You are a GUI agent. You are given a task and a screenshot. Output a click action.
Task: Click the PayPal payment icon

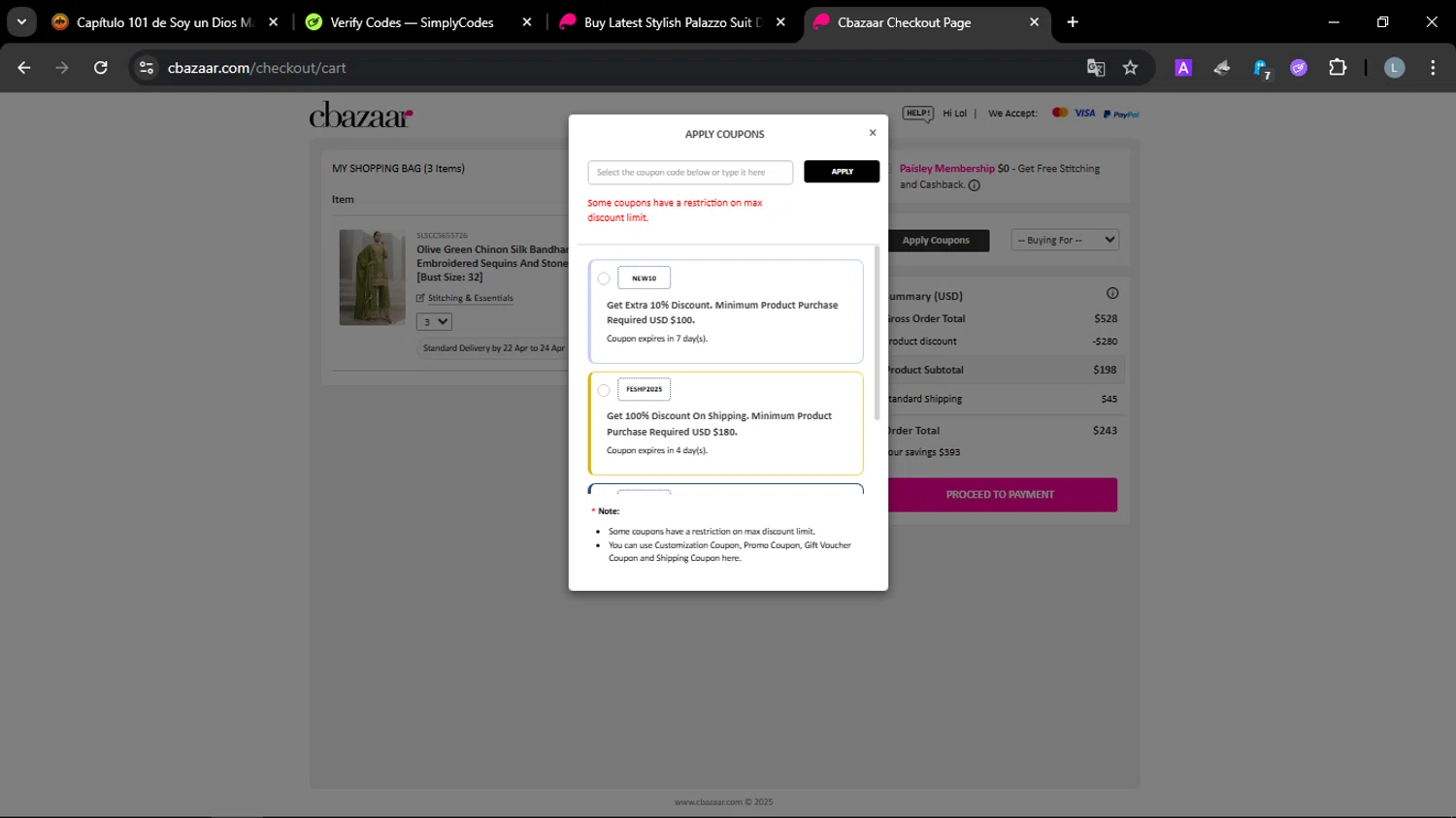point(1121,115)
